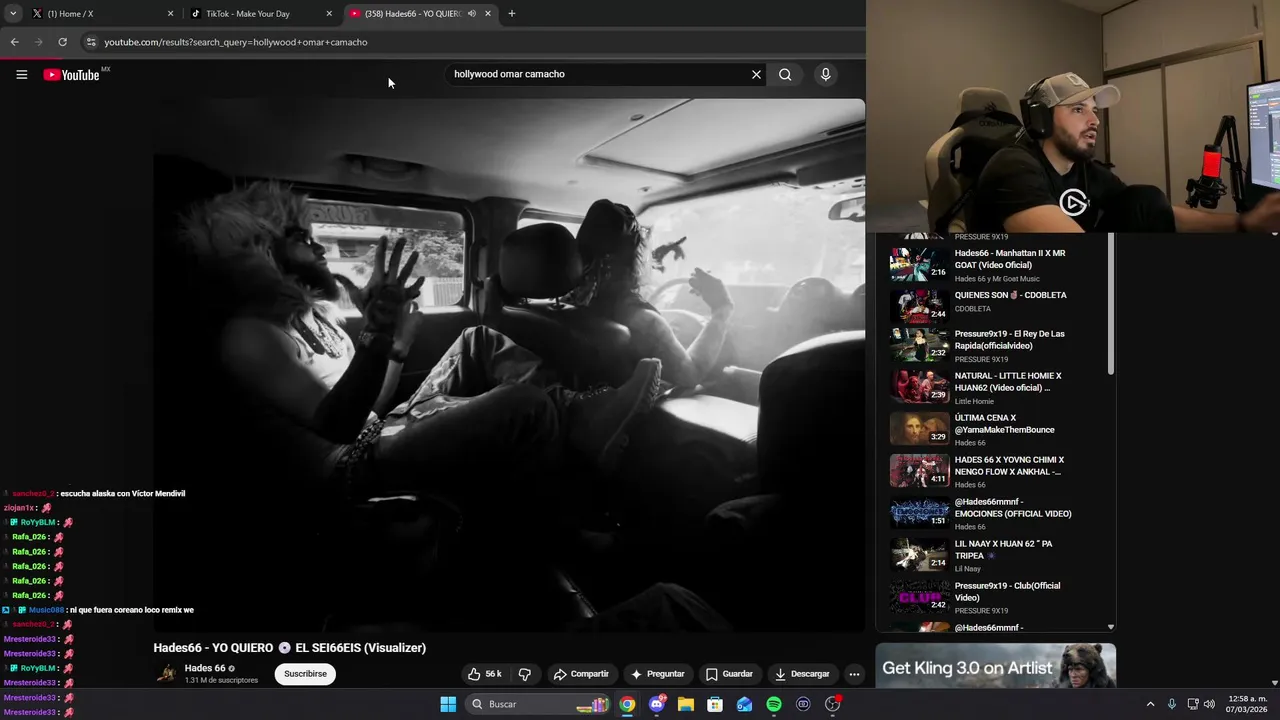Start voice search with microphone icon

(x=825, y=74)
